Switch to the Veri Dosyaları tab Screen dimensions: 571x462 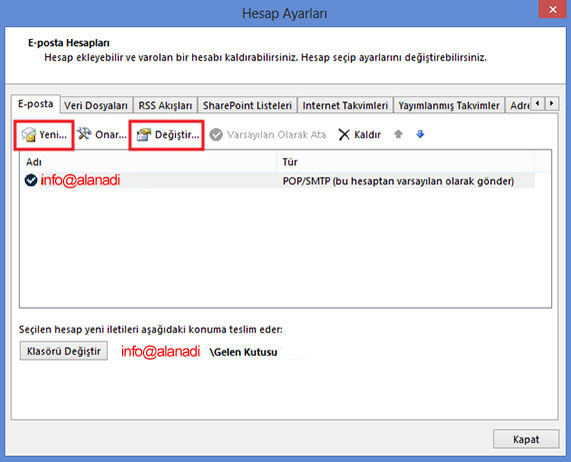click(96, 105)
